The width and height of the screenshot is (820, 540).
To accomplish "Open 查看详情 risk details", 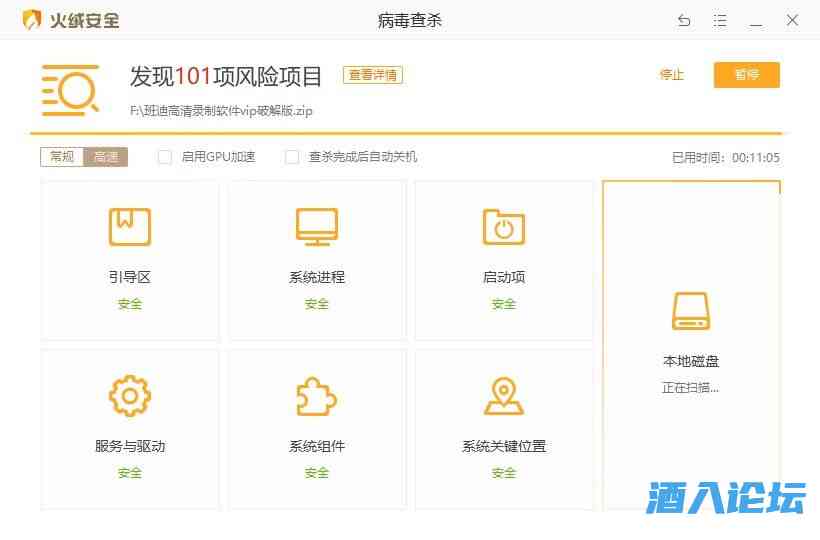I will pos(373,75).
